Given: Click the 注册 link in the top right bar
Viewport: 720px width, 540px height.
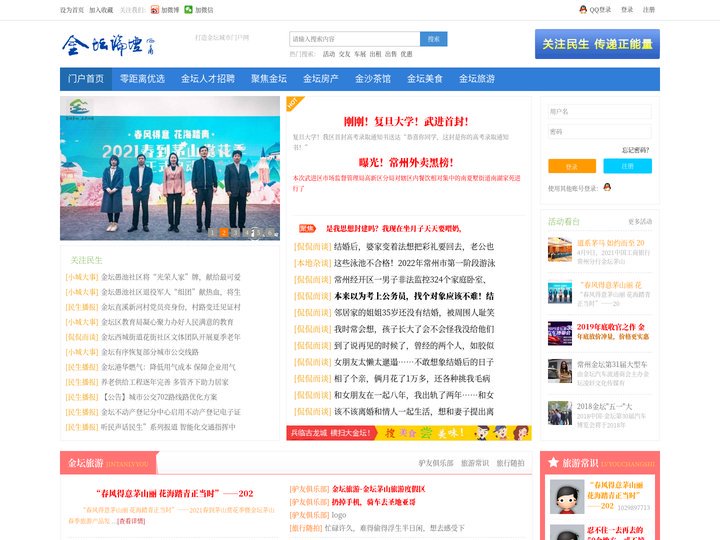Looking at the screenshot, I should pos(648,10).
